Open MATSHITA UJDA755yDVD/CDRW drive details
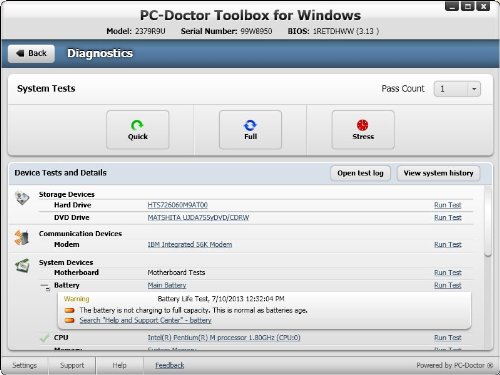Screen dimensions: 500x375 [198, 218]
